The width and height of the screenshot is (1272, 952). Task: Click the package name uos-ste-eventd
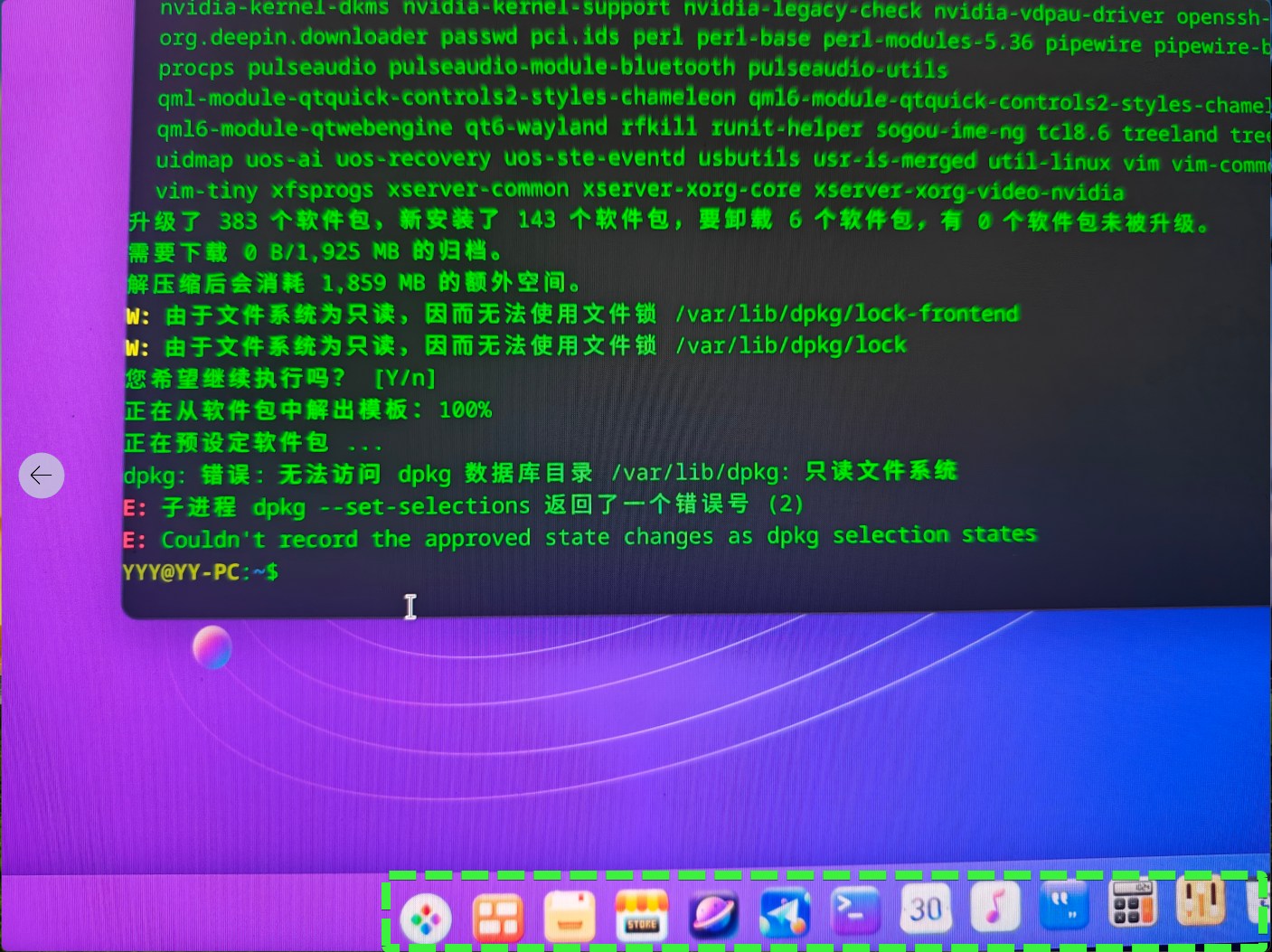click(594, 158)
